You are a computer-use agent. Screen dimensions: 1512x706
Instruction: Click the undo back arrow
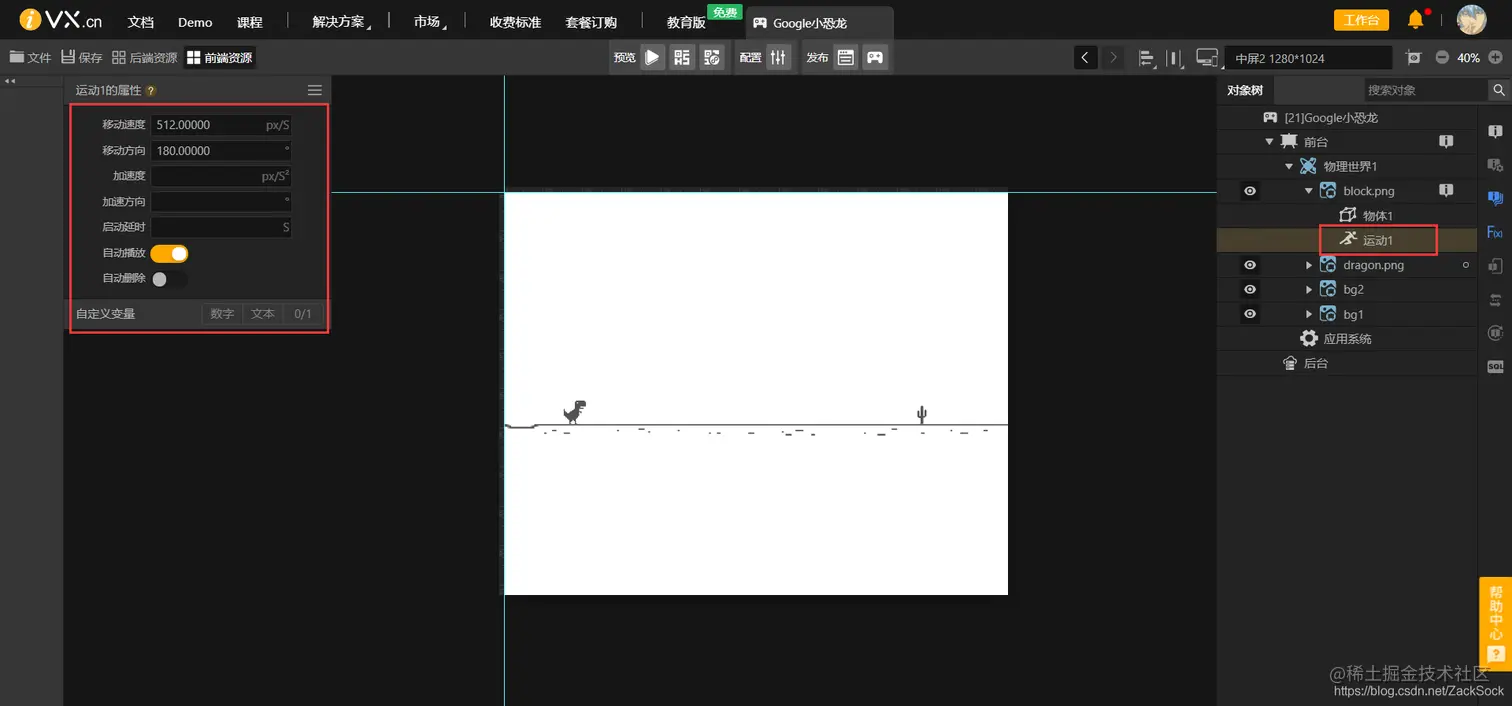[x=1086, y=58]
